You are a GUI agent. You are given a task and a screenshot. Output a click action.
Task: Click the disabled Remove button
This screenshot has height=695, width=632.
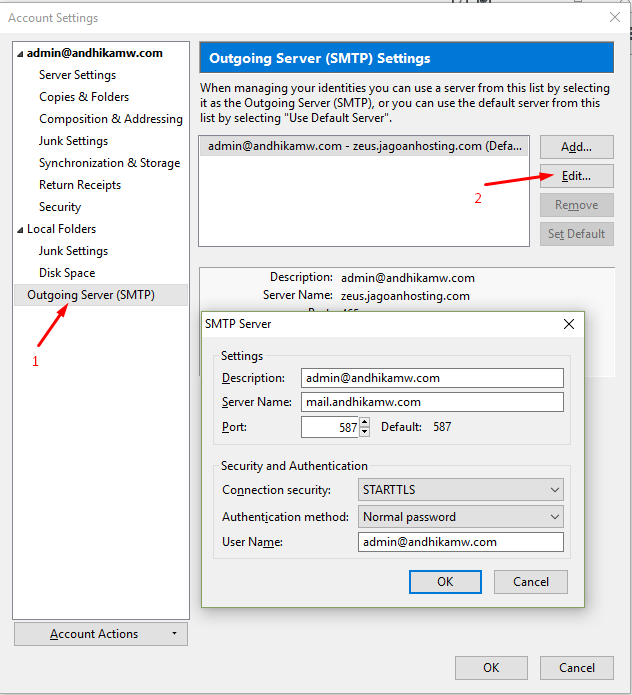(x=577, y=205)
